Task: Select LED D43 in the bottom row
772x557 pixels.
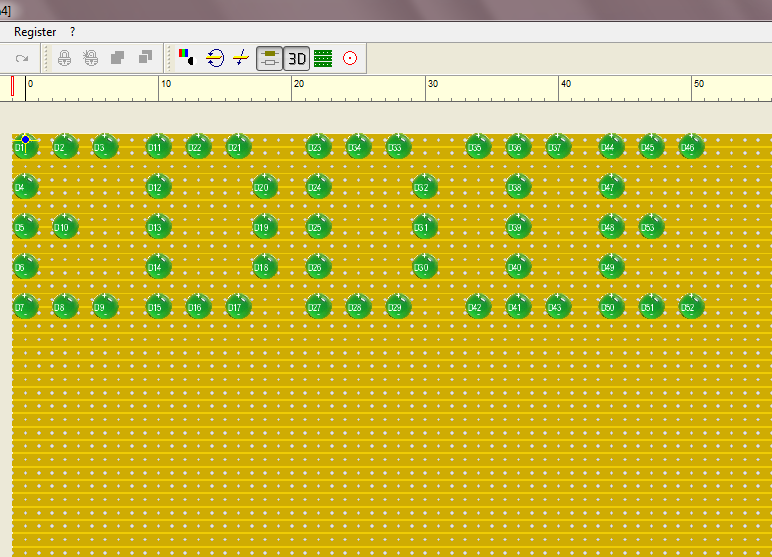Action: point(558,306)
